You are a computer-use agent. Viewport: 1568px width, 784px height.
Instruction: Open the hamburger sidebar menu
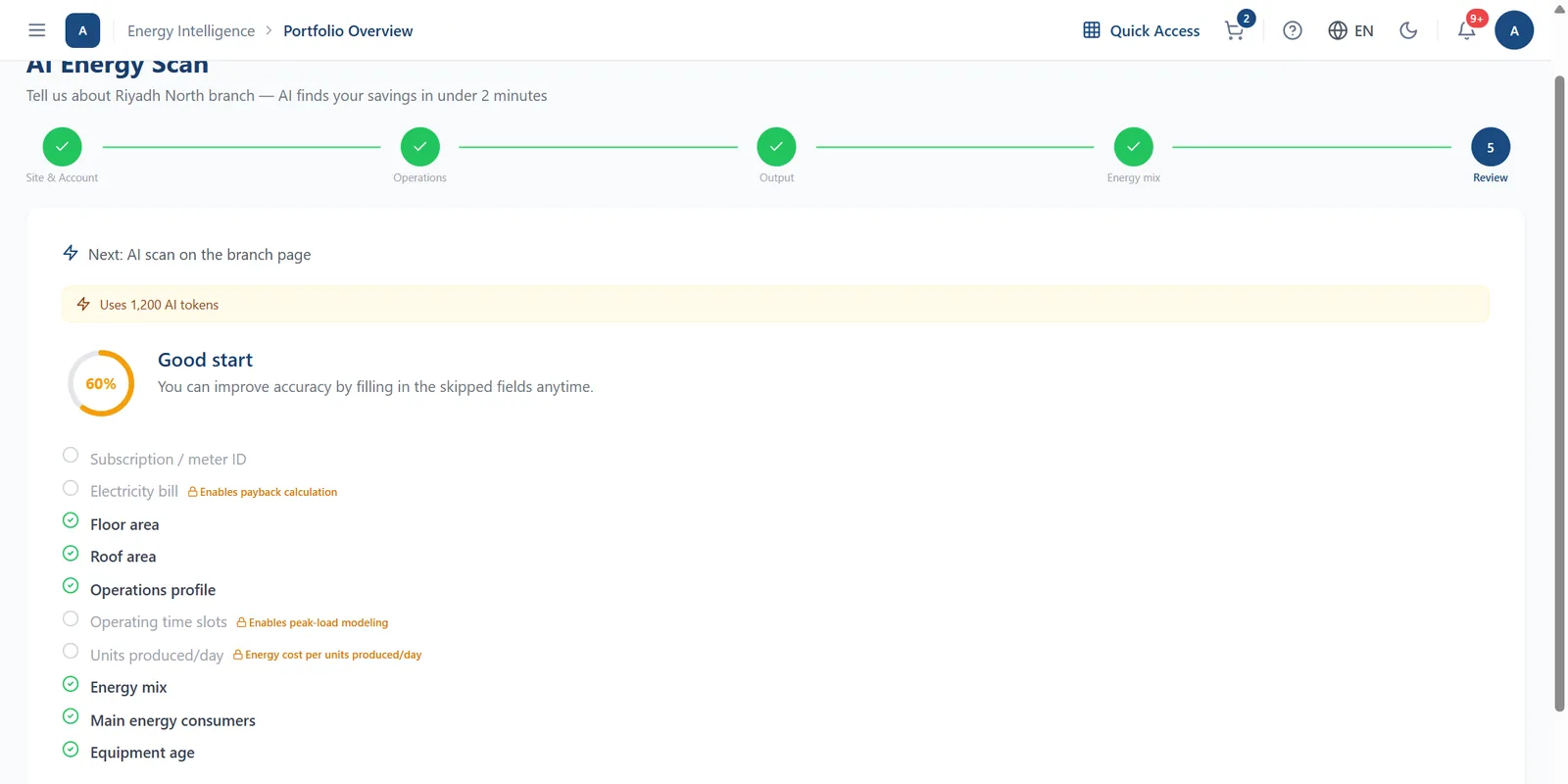(37, 30)
